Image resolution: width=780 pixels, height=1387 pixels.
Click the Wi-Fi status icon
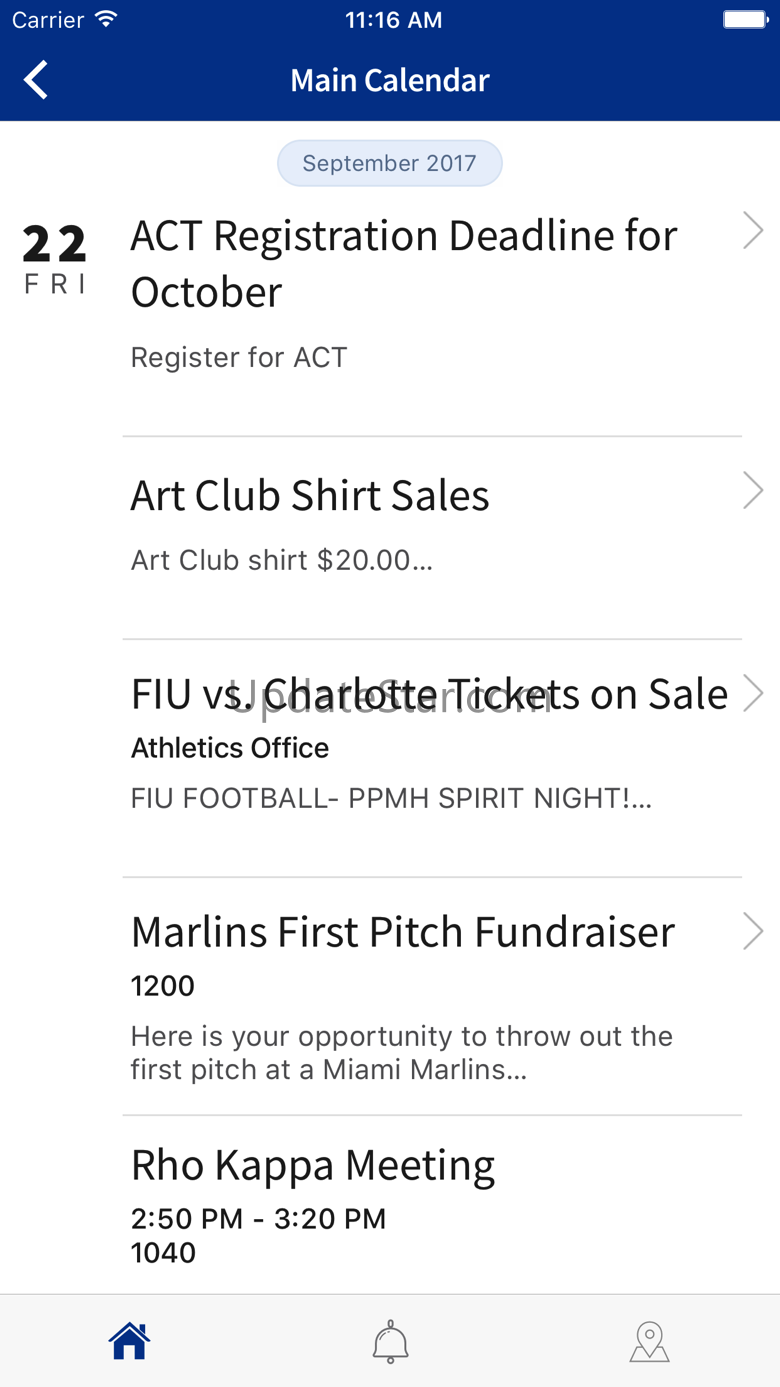(x=105, y=19)
